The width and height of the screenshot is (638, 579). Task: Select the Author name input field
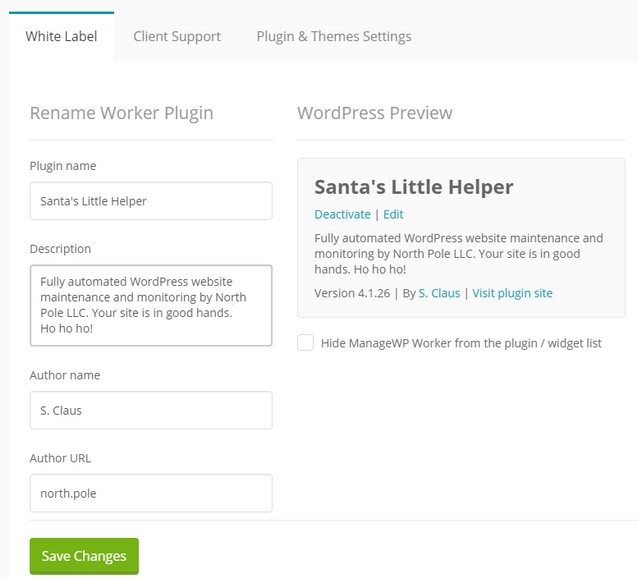151,410
